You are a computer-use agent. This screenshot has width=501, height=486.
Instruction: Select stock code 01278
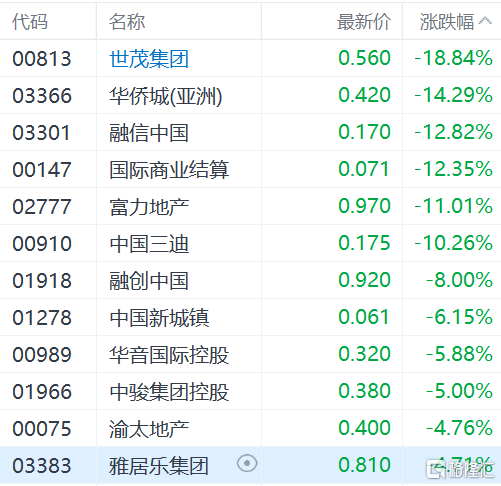(42, 318)
